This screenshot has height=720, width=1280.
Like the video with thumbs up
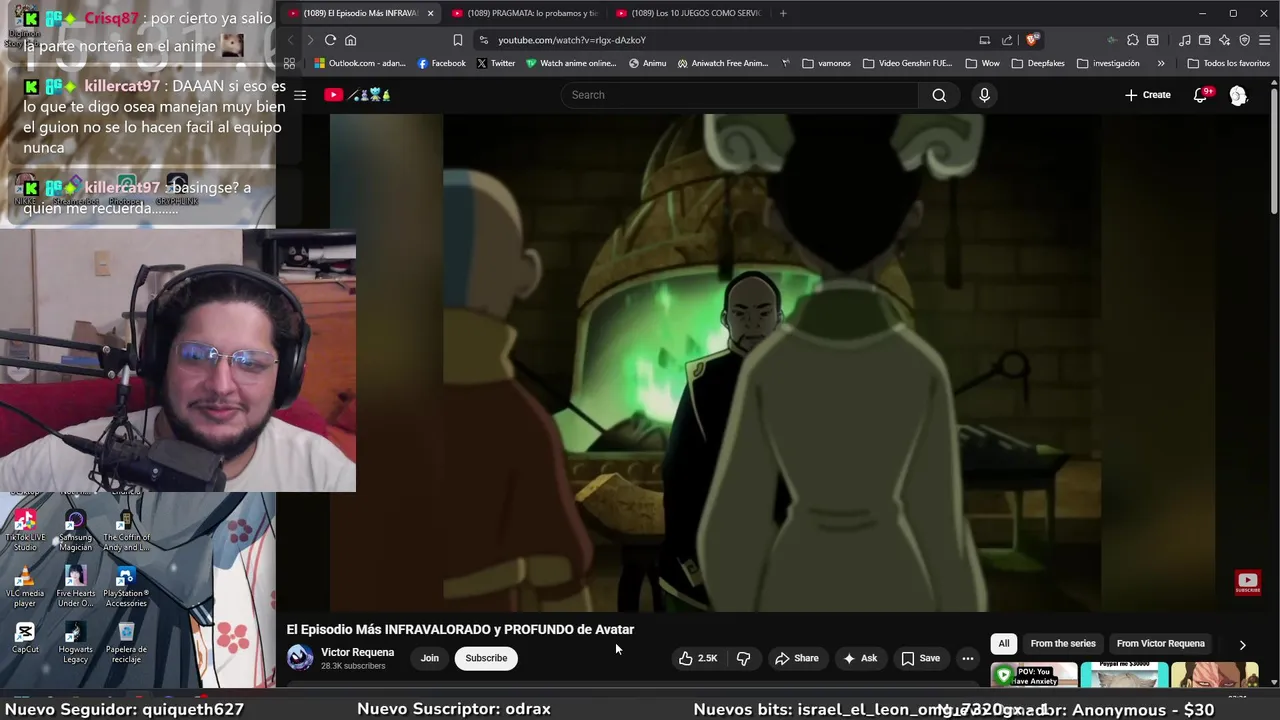698,658
